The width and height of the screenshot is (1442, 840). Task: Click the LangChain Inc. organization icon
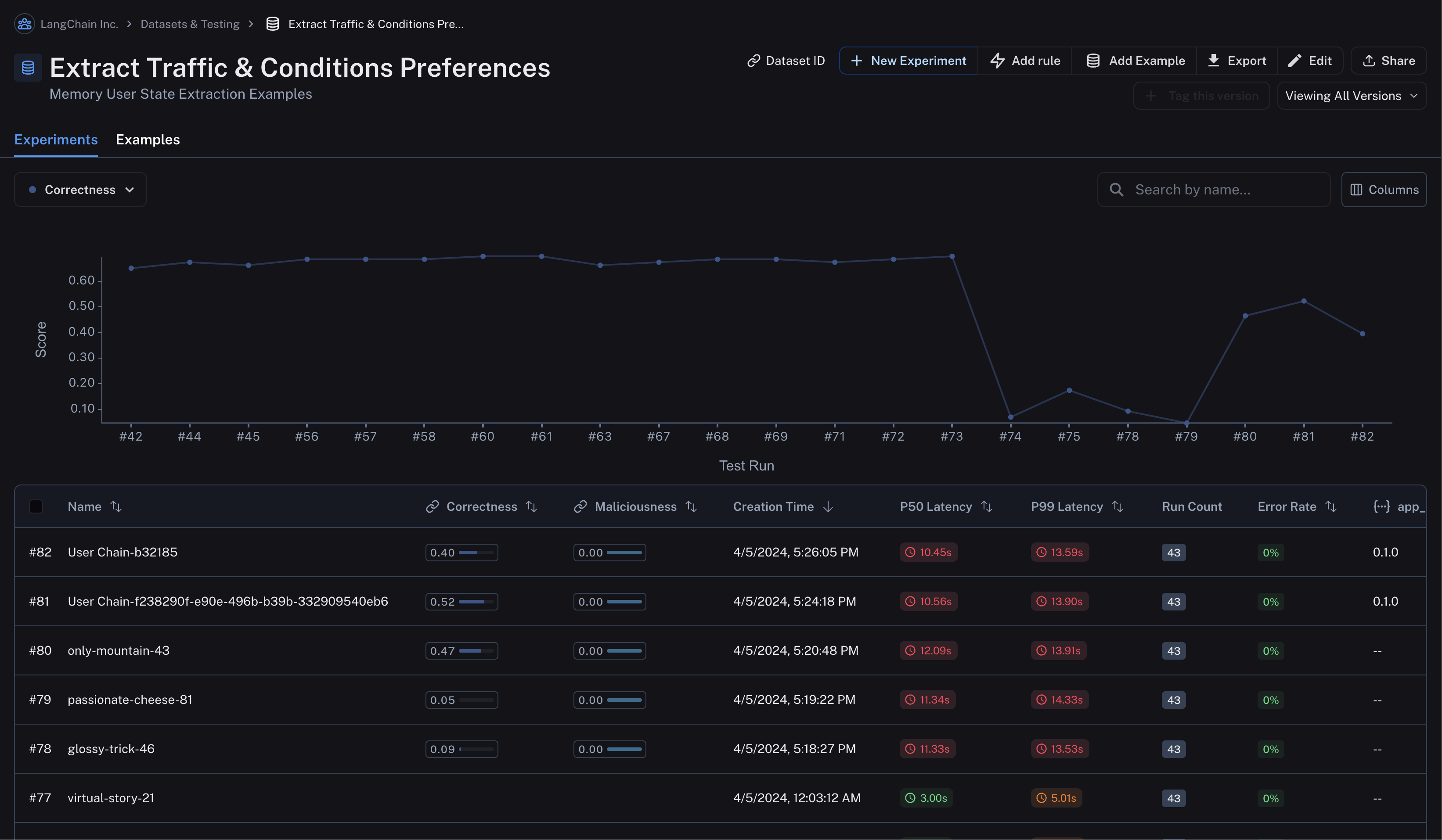point(24,24)
